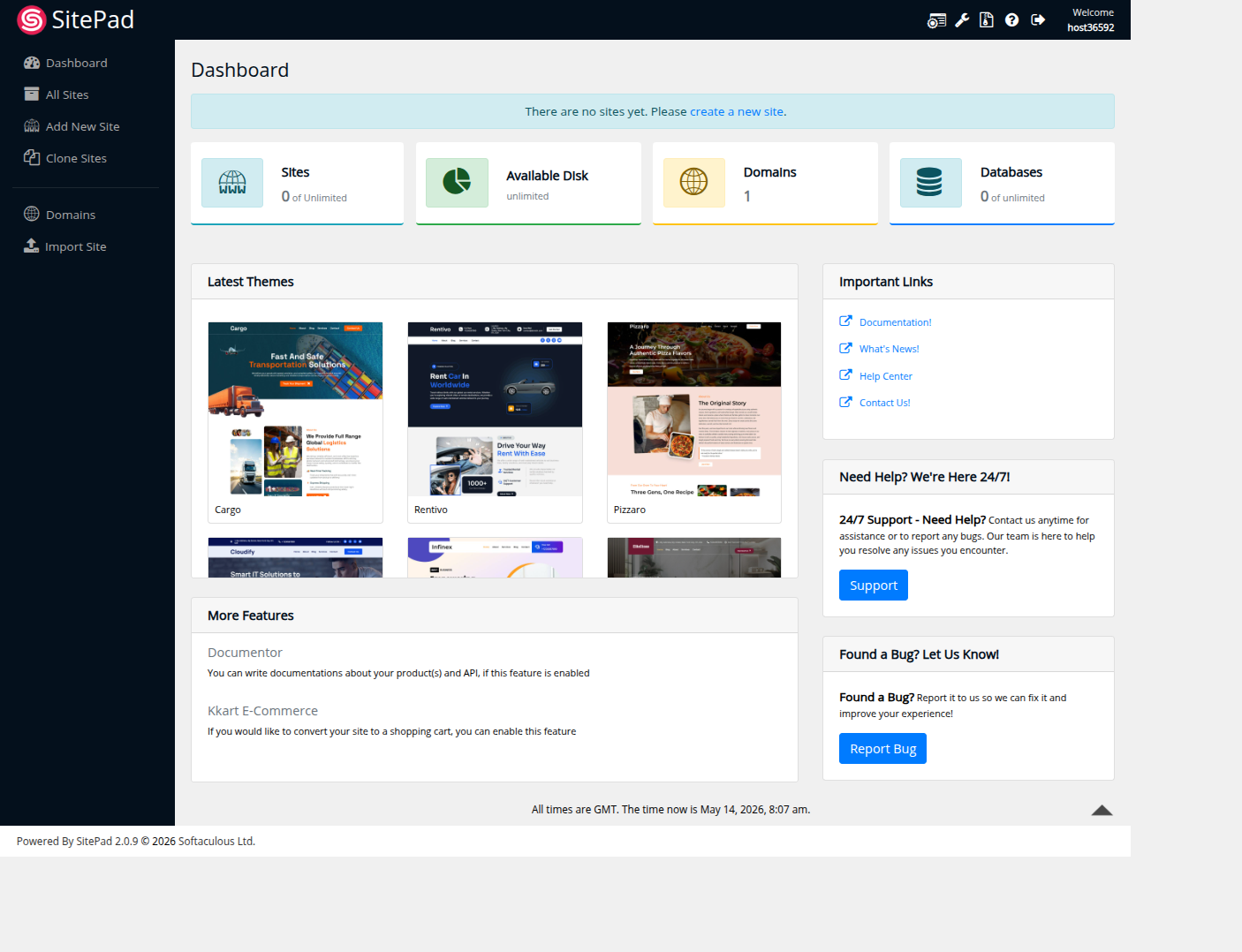The height and width of the screenshot is (952, 1242).
Task: Open the help question mark icon
Action: 1012,20
